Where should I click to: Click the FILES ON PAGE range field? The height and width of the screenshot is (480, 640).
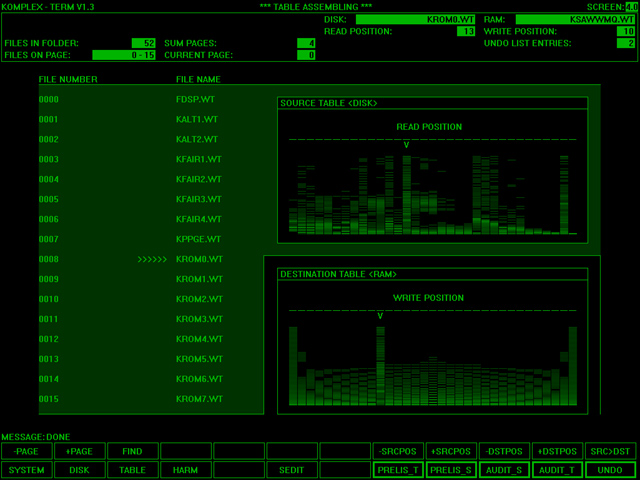(124, 55)
